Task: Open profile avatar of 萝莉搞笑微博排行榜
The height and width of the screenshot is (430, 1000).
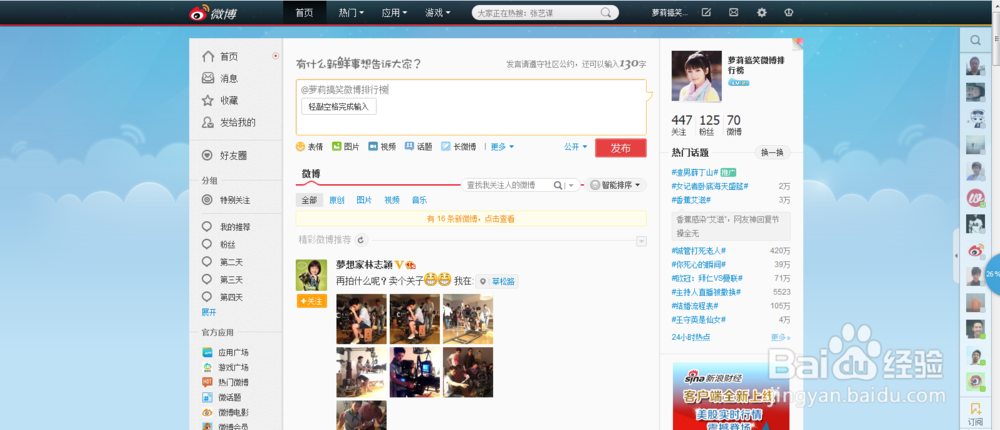Action: (696, 76)
